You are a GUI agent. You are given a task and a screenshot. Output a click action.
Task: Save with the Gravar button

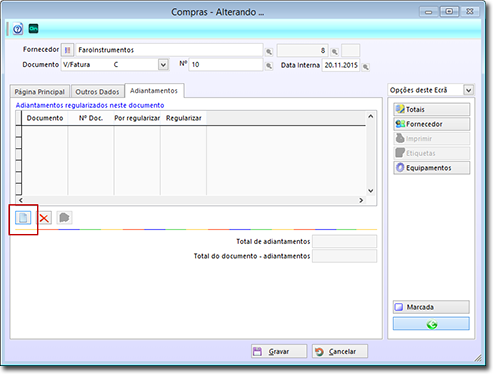coord(279,351)
